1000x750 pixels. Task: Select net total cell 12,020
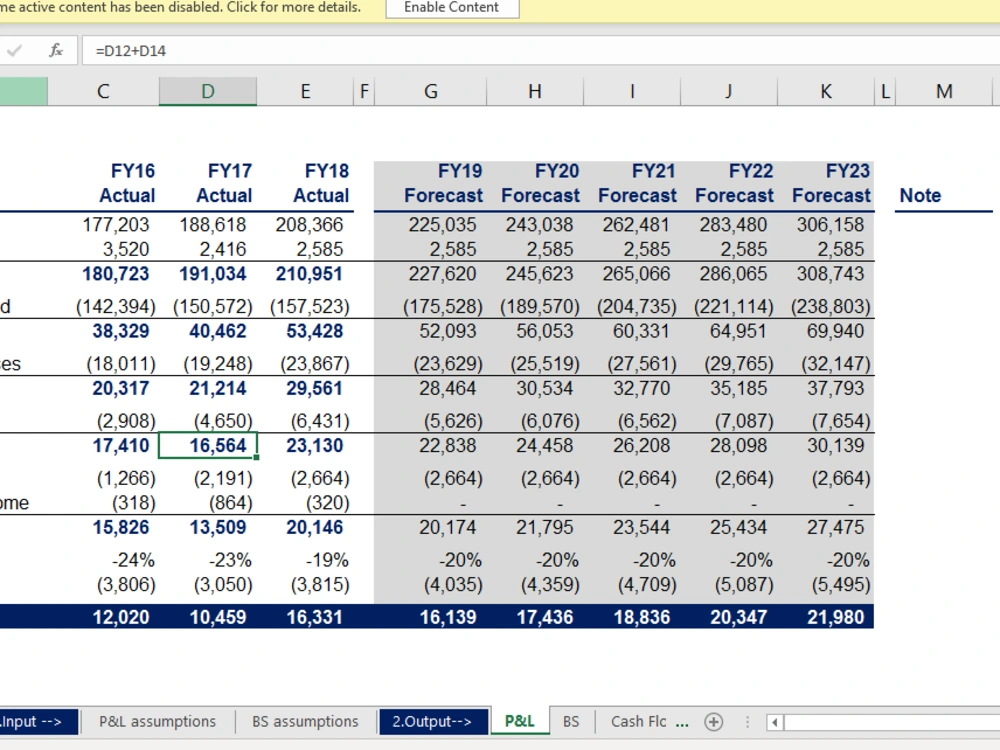(121, 617)
